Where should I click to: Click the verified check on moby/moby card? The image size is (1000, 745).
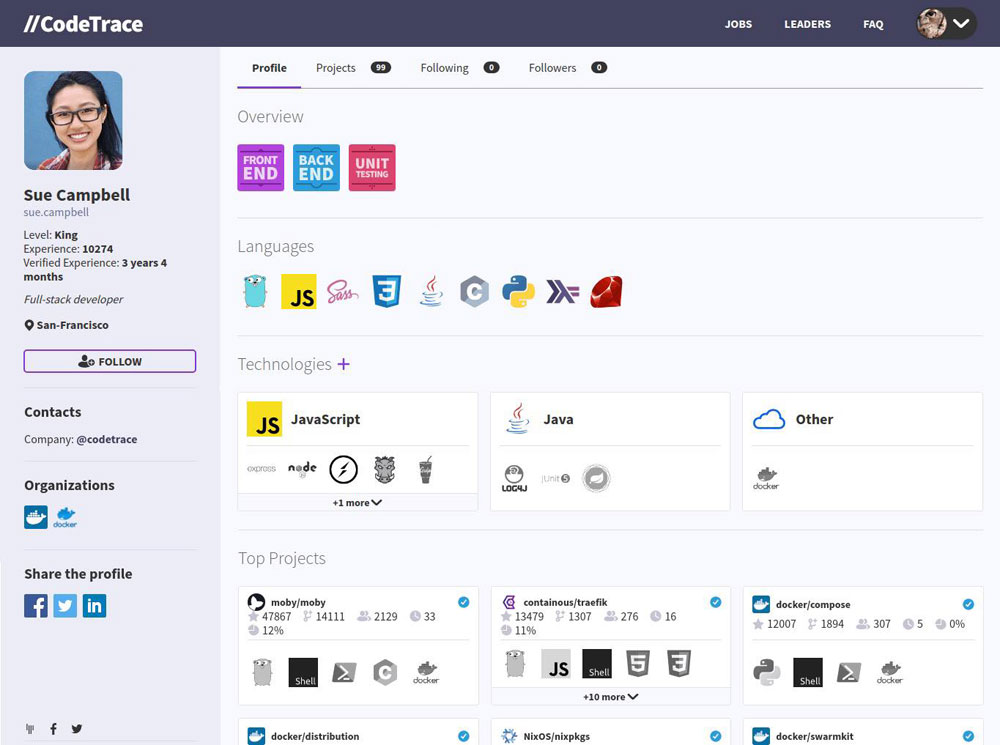click(x=464, y=602)
